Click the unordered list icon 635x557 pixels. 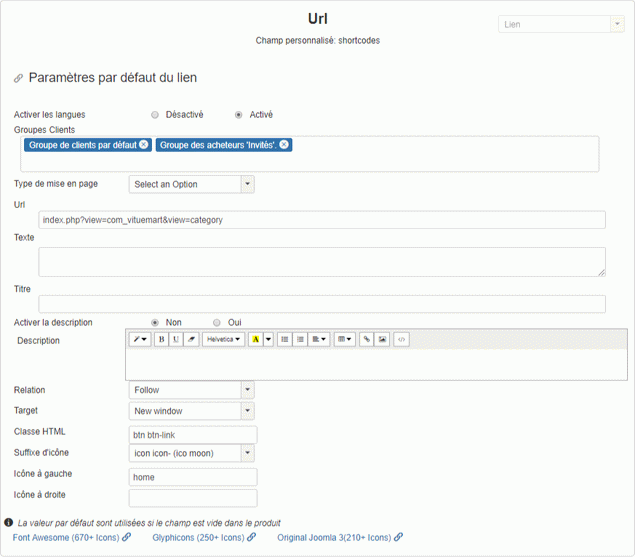(x=285, y=340)
